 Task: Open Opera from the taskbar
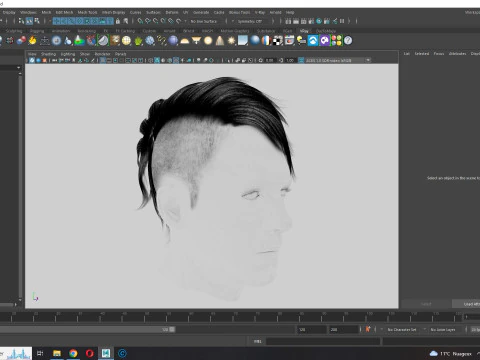point(90,353)
